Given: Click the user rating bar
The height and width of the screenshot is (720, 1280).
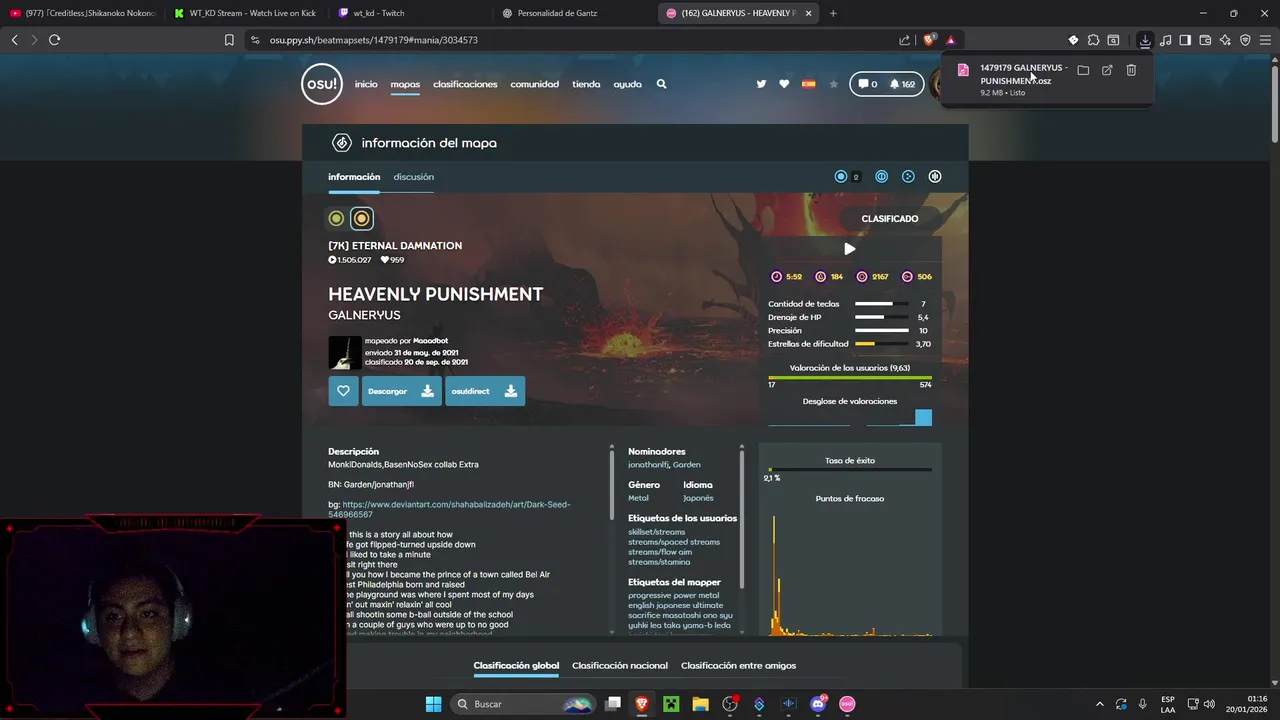Looking at the screenshot, I should pyautogui.click(x=850, y=378).
